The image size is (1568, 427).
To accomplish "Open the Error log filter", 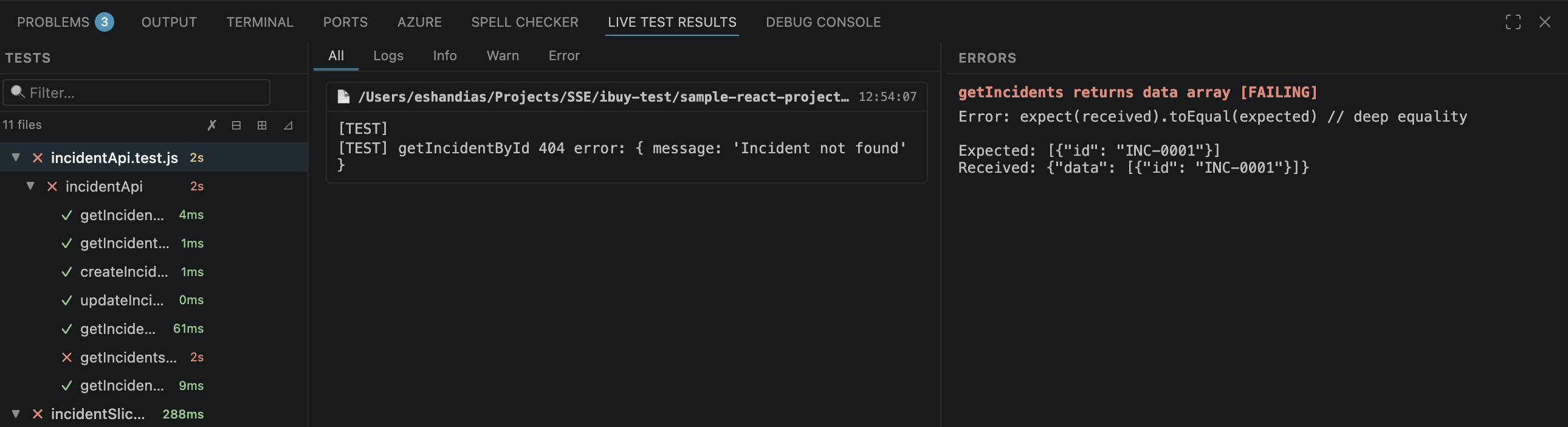I will click(x=563, y=55).
